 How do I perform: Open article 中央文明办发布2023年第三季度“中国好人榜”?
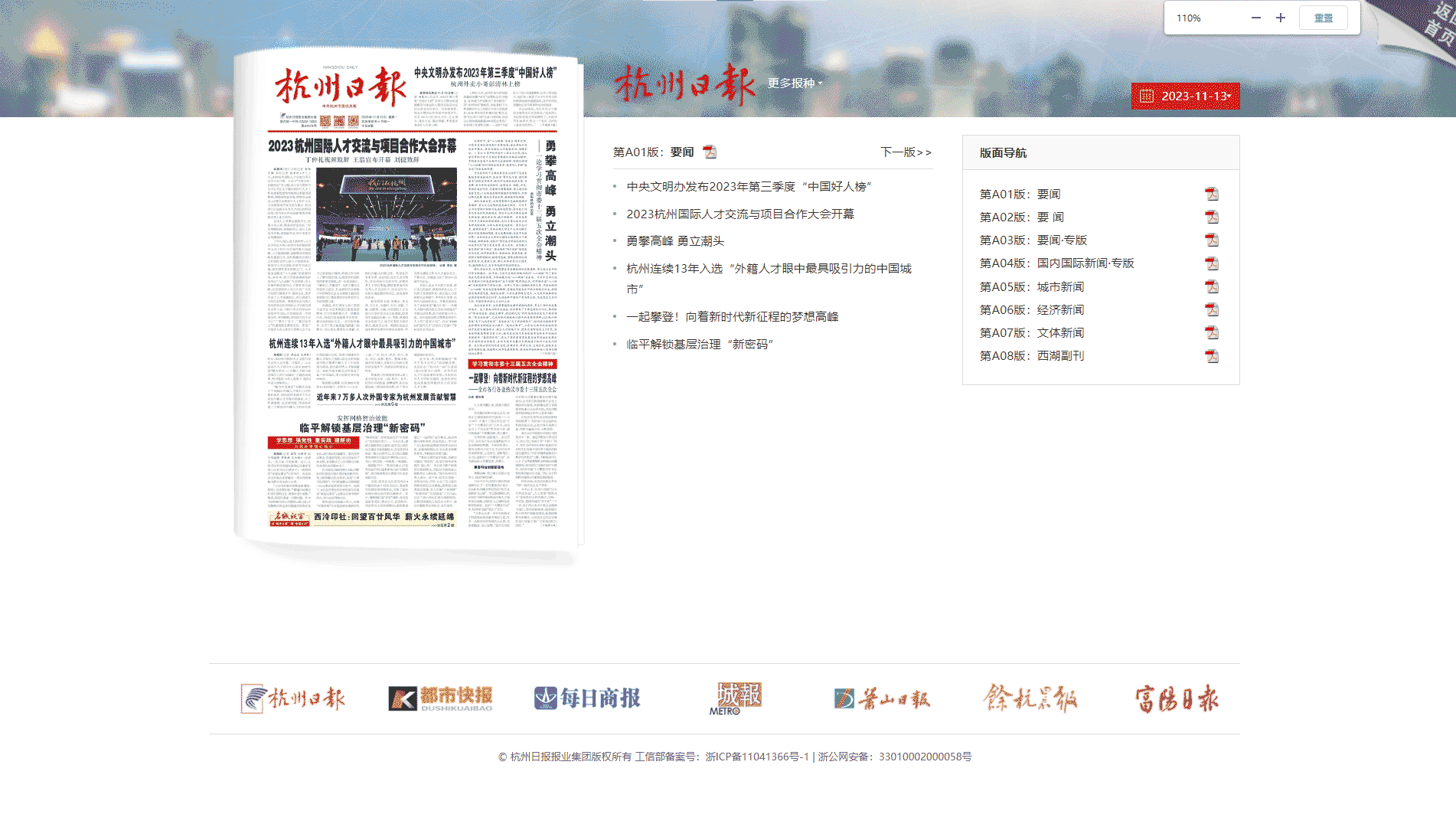(749, 187)
